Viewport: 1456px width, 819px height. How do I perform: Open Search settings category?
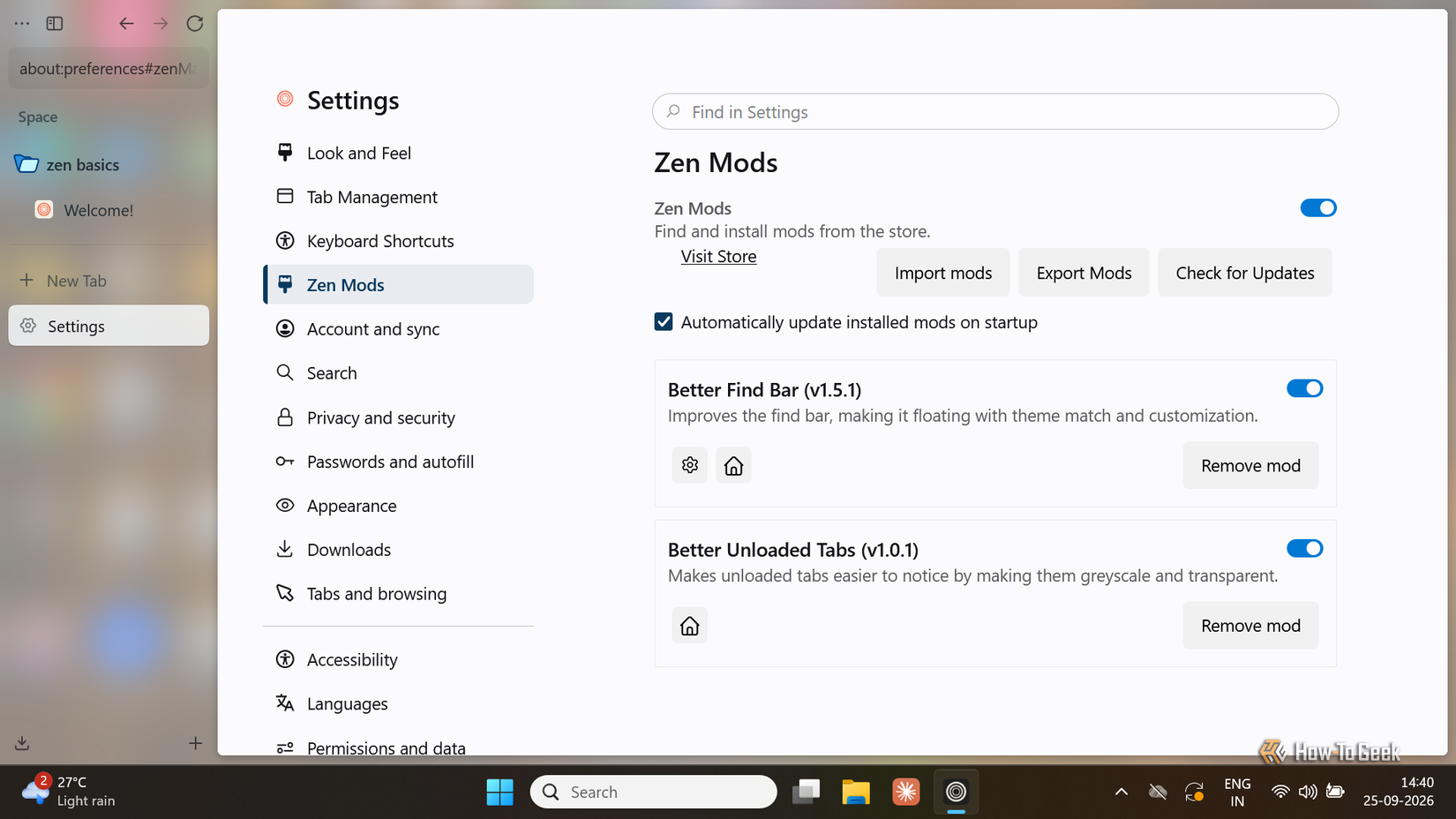[398, 372]
